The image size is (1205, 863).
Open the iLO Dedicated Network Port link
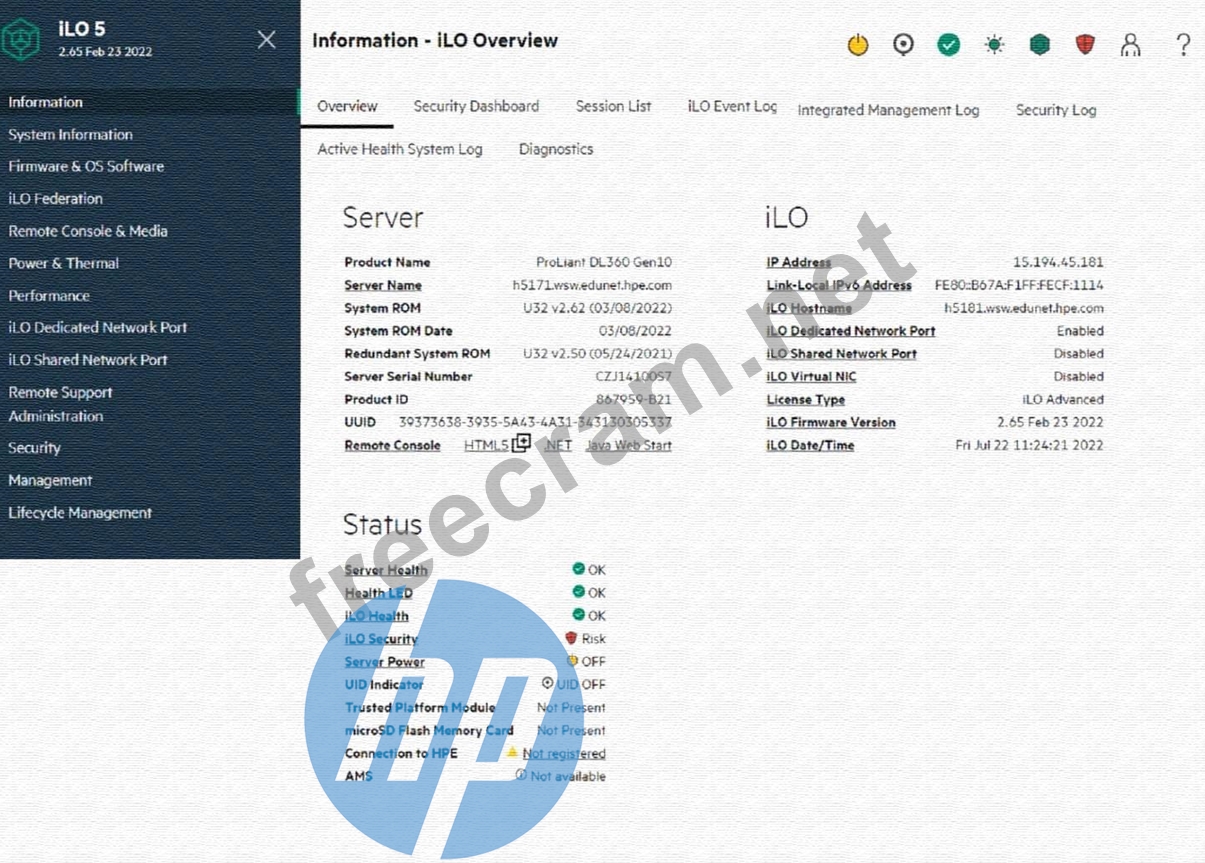coord(851,331)
